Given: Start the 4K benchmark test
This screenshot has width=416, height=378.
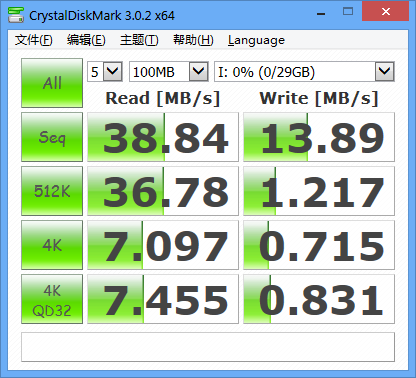Looking at the screenshot, I should coord(52,245).
